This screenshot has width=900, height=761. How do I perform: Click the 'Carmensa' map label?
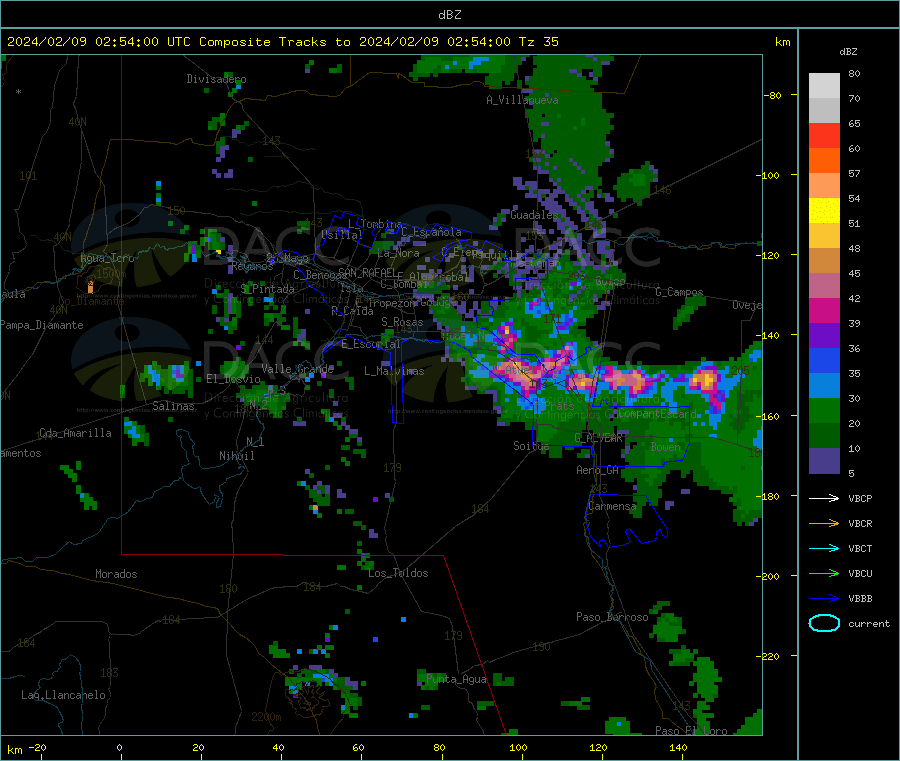click(612, 506)
